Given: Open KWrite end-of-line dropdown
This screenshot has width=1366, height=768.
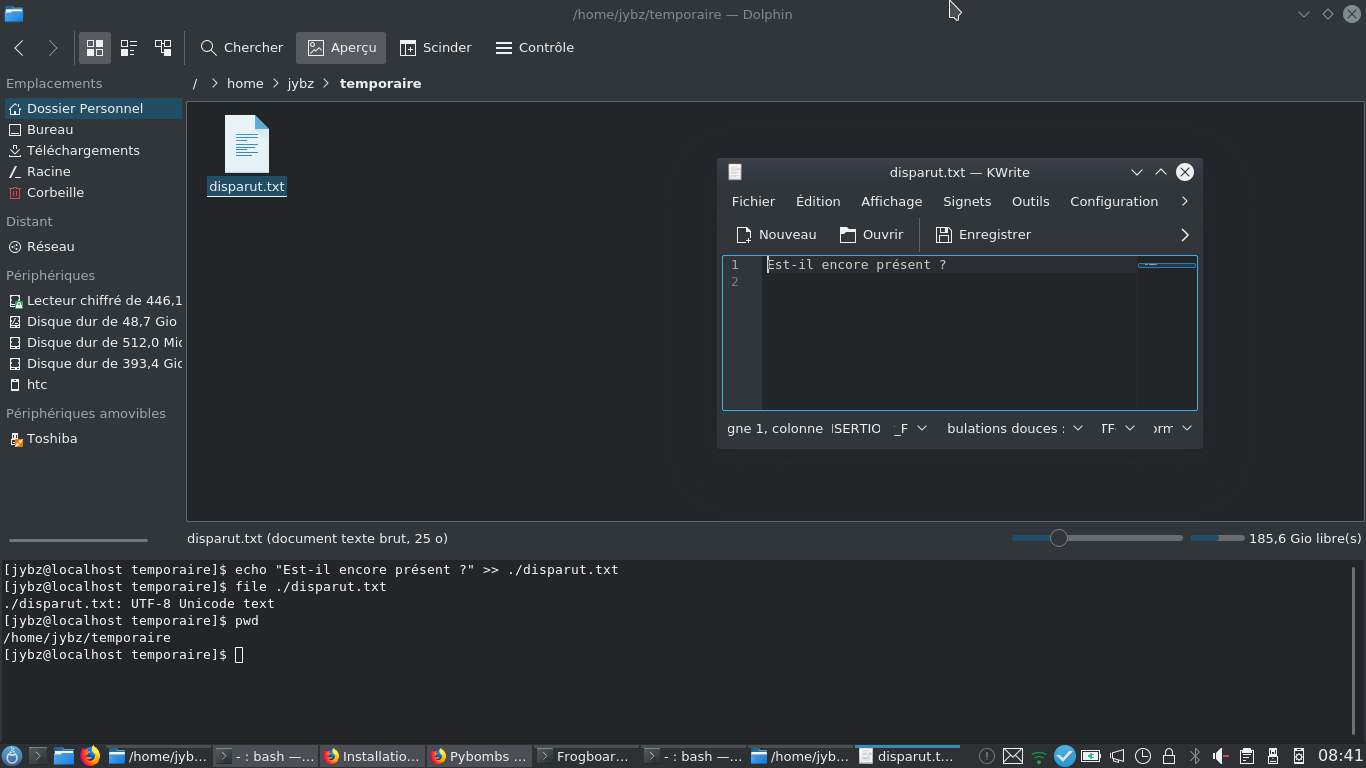Looking at the screenshot, I should (x=910, y=428).
